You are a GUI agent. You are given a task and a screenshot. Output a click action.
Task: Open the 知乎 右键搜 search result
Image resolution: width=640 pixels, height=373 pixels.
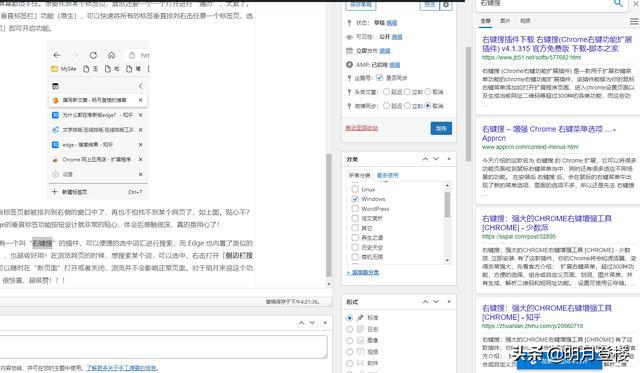pos(547,313)
